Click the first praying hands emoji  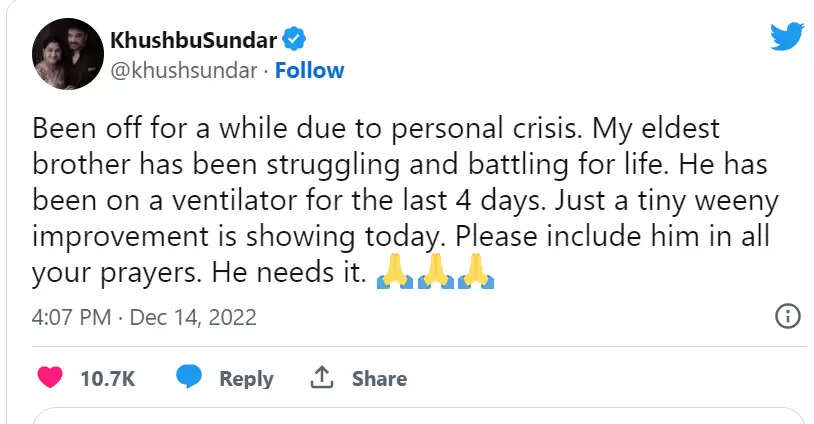[395, 271]
